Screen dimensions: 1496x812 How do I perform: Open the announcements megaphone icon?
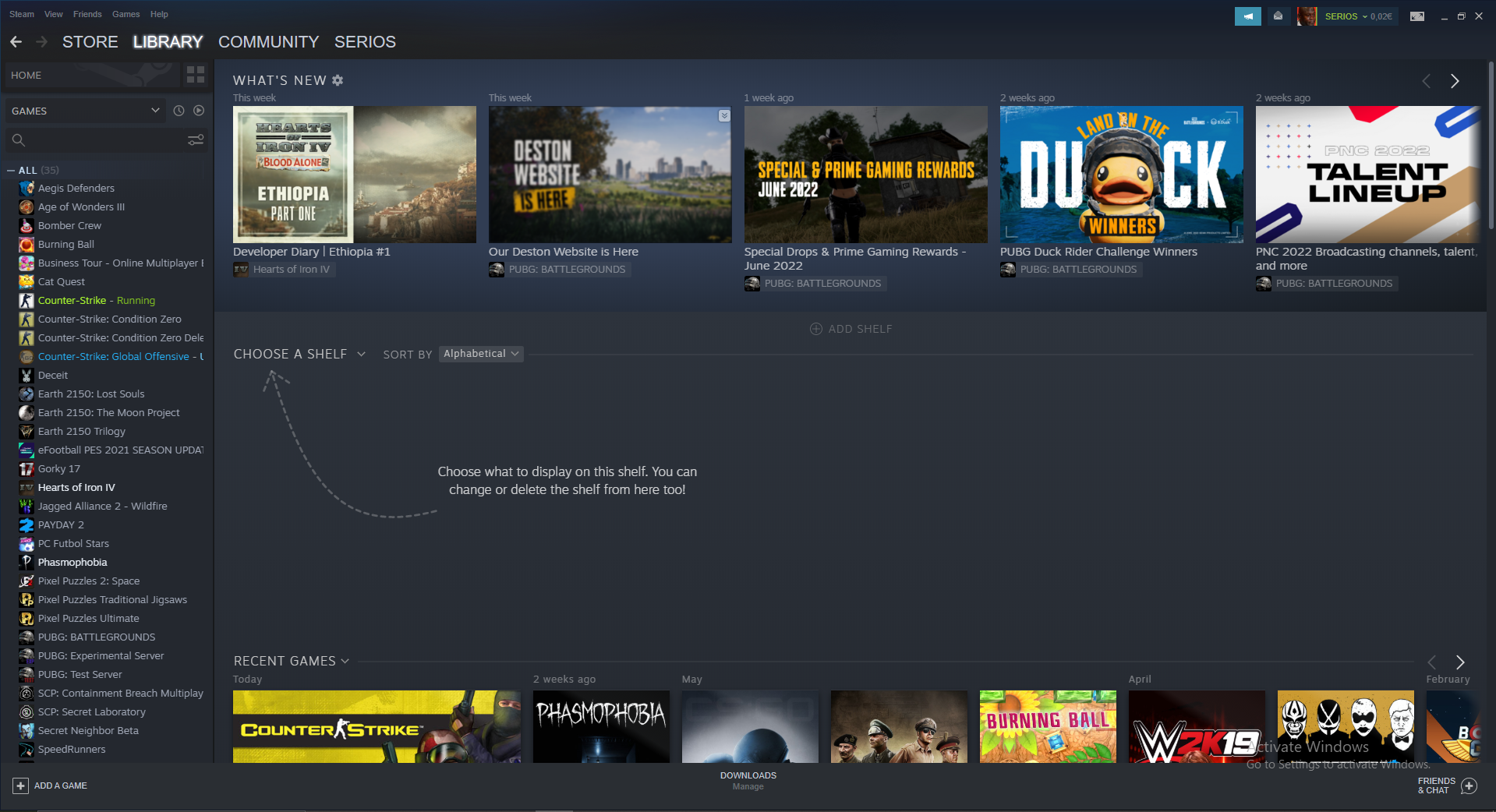click(x=1247, y=16)
